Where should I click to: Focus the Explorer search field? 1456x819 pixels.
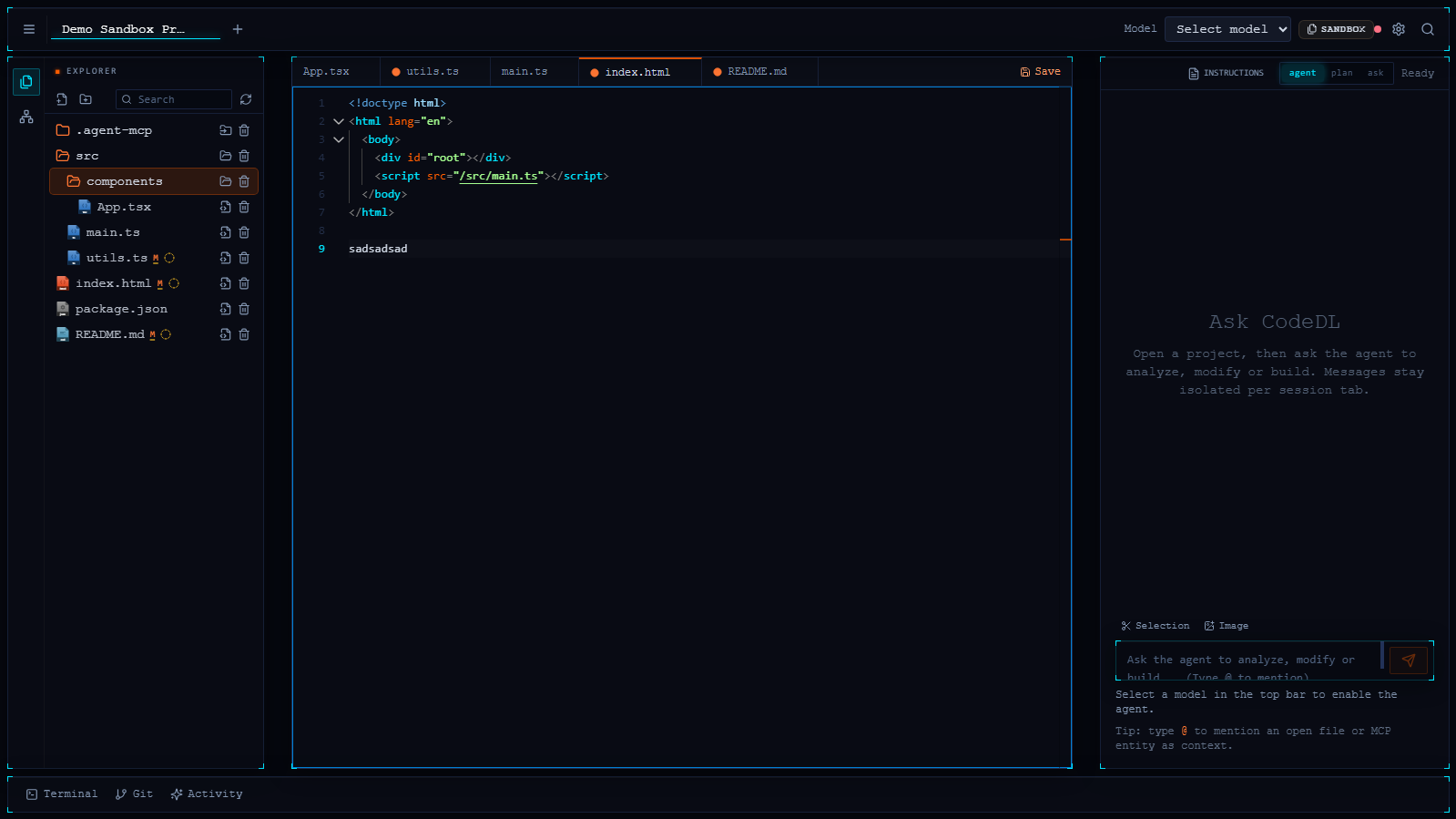coord(174,99)
